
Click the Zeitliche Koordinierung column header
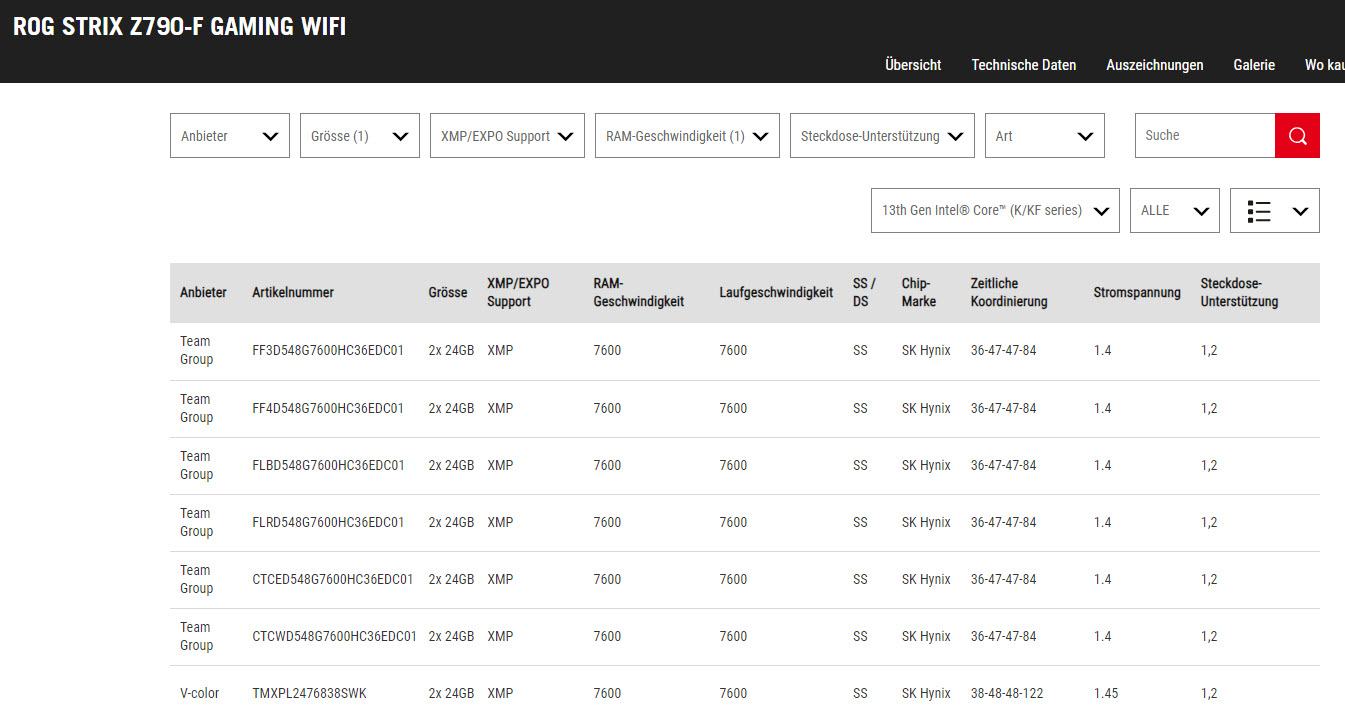(1009, 292)
